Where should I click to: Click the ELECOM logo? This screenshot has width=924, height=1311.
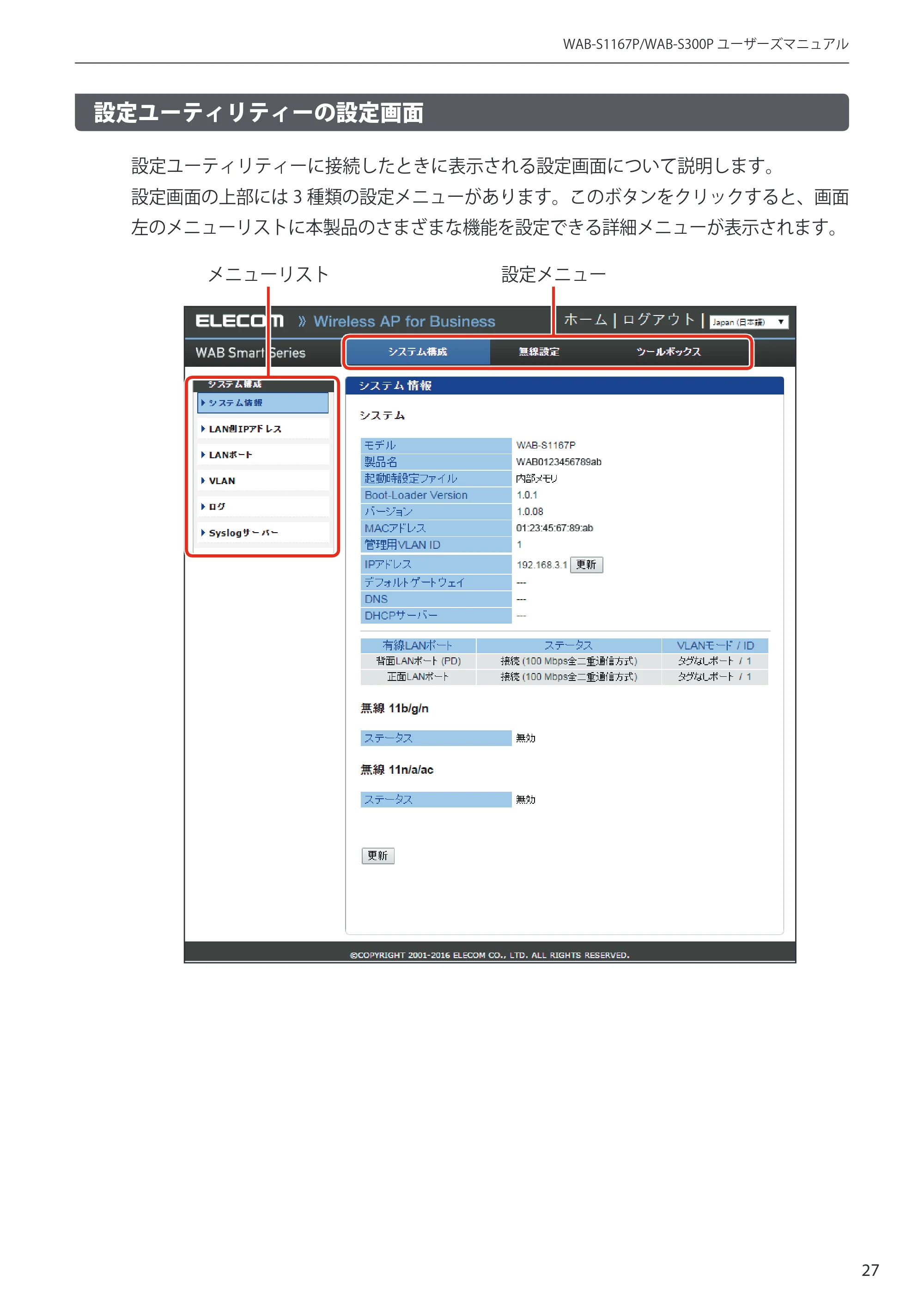click(239, 321)
